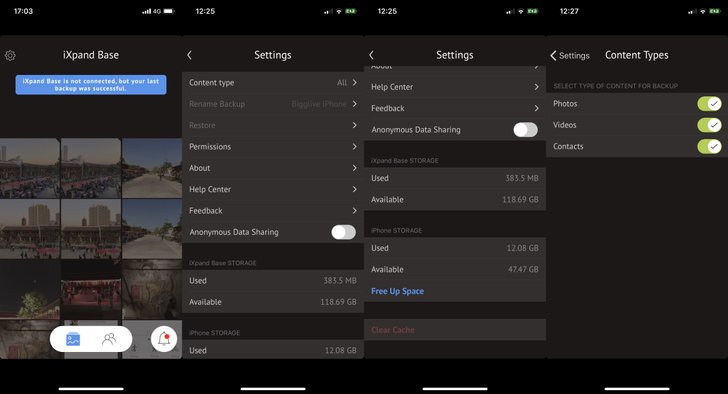Select the photos tab icon in bottom bar
This screenshot has width=728, height=394.
tap(73, 339)
